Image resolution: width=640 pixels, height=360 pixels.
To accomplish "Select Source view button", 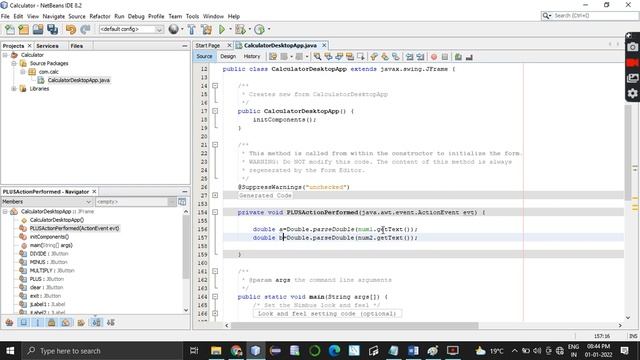I will pos(204,56).
